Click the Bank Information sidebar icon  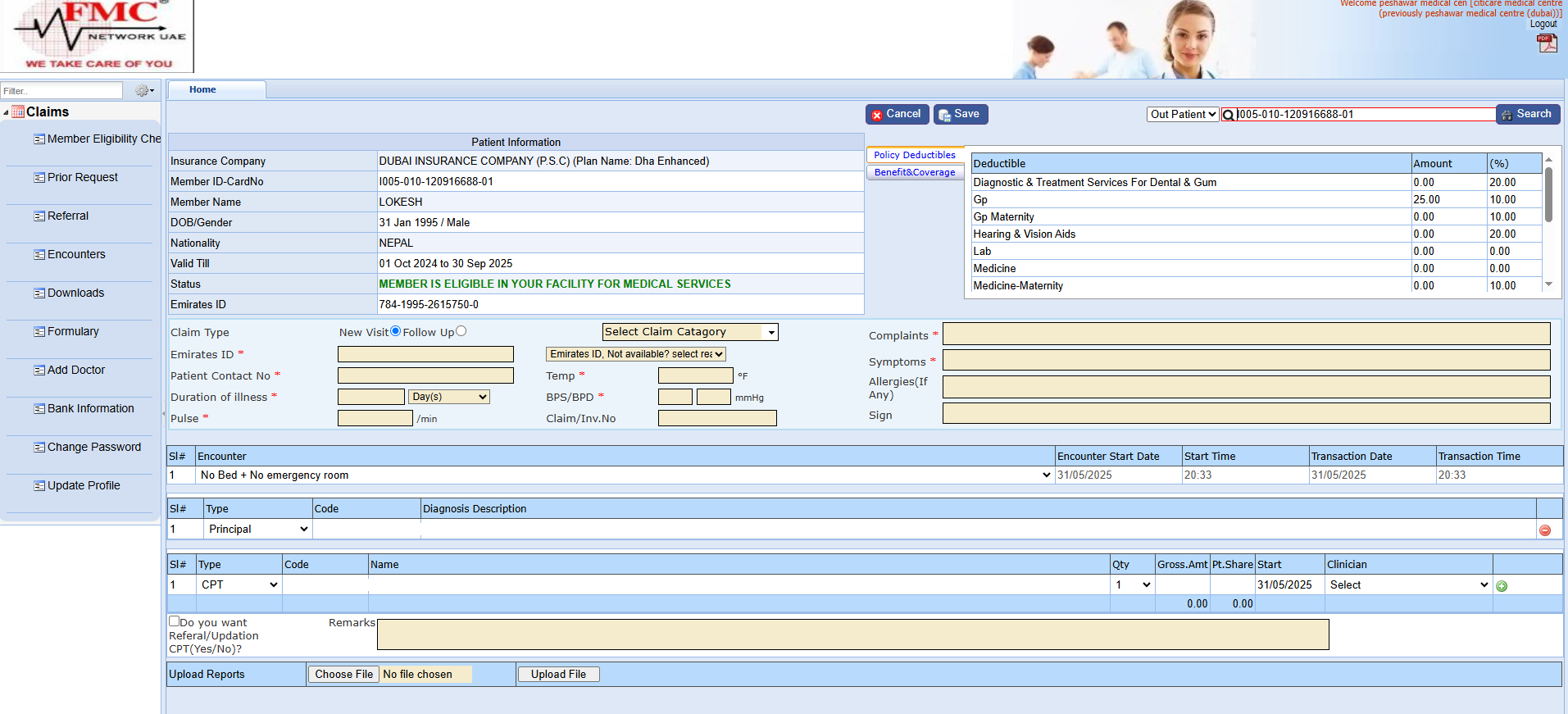tap(39, 409)
